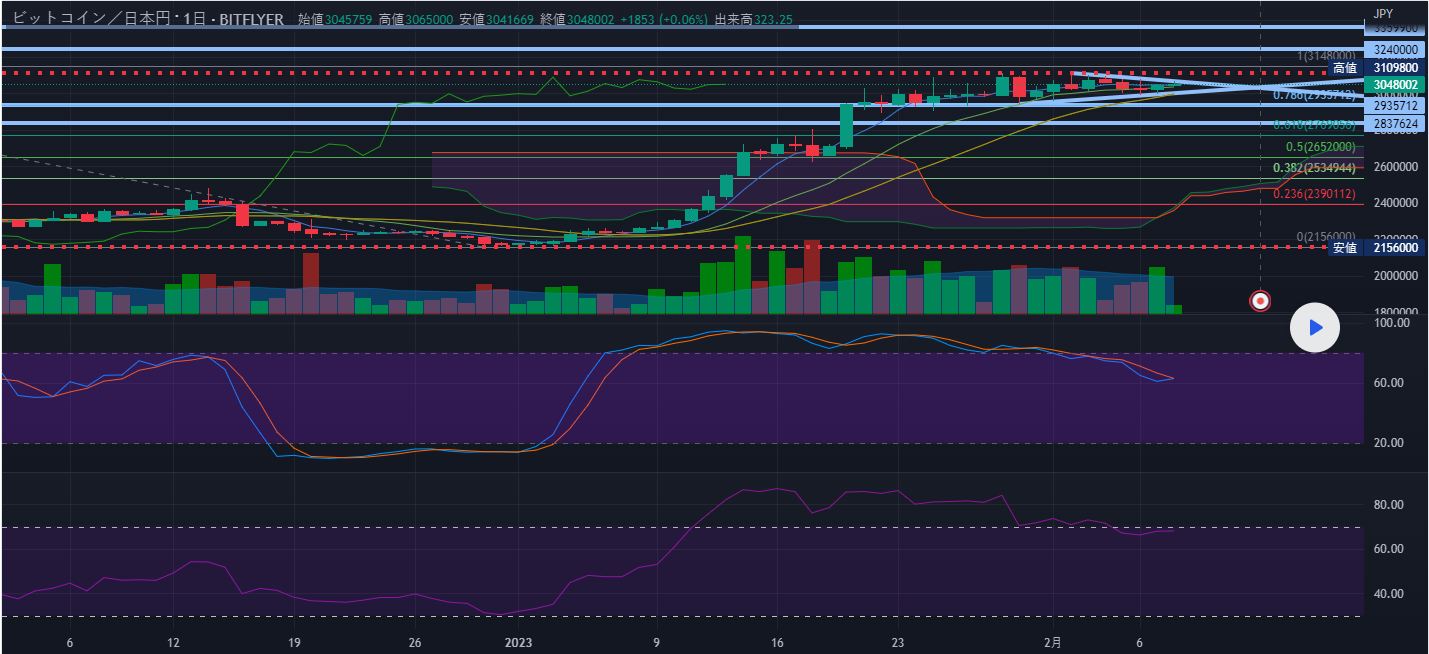
Task: Open the JPY currency selector
Action: pyautogui.click(x=1382, y=13)
